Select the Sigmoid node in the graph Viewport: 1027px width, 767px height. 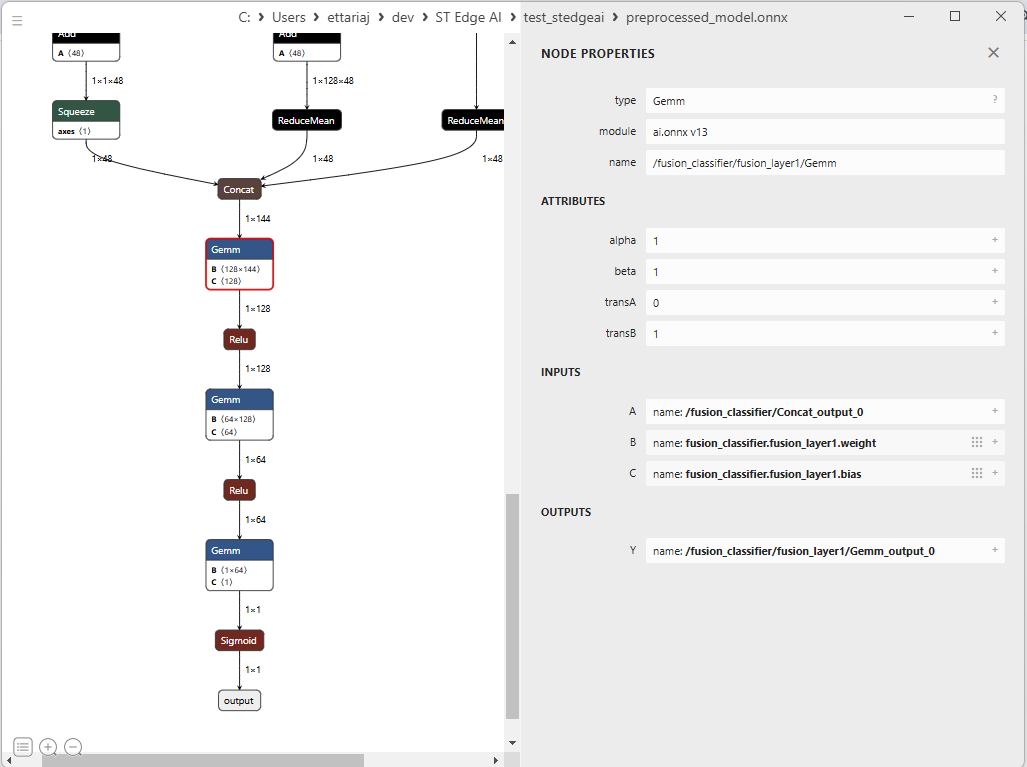pyautogui.click(x=239, y=640)
